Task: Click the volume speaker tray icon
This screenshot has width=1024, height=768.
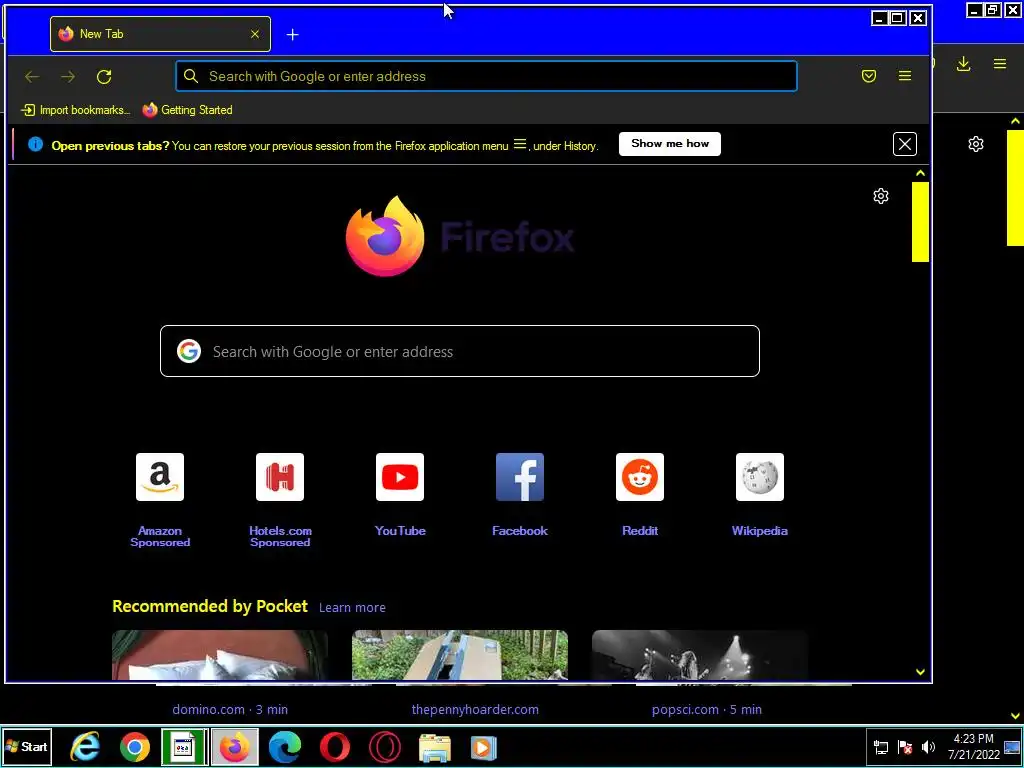Action: coord(928,746)
